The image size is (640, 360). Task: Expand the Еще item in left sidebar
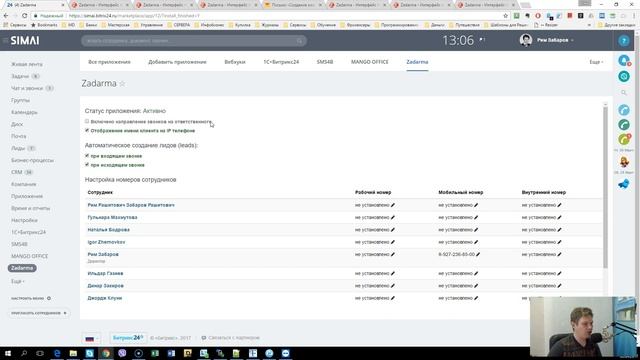click(18, 281)
